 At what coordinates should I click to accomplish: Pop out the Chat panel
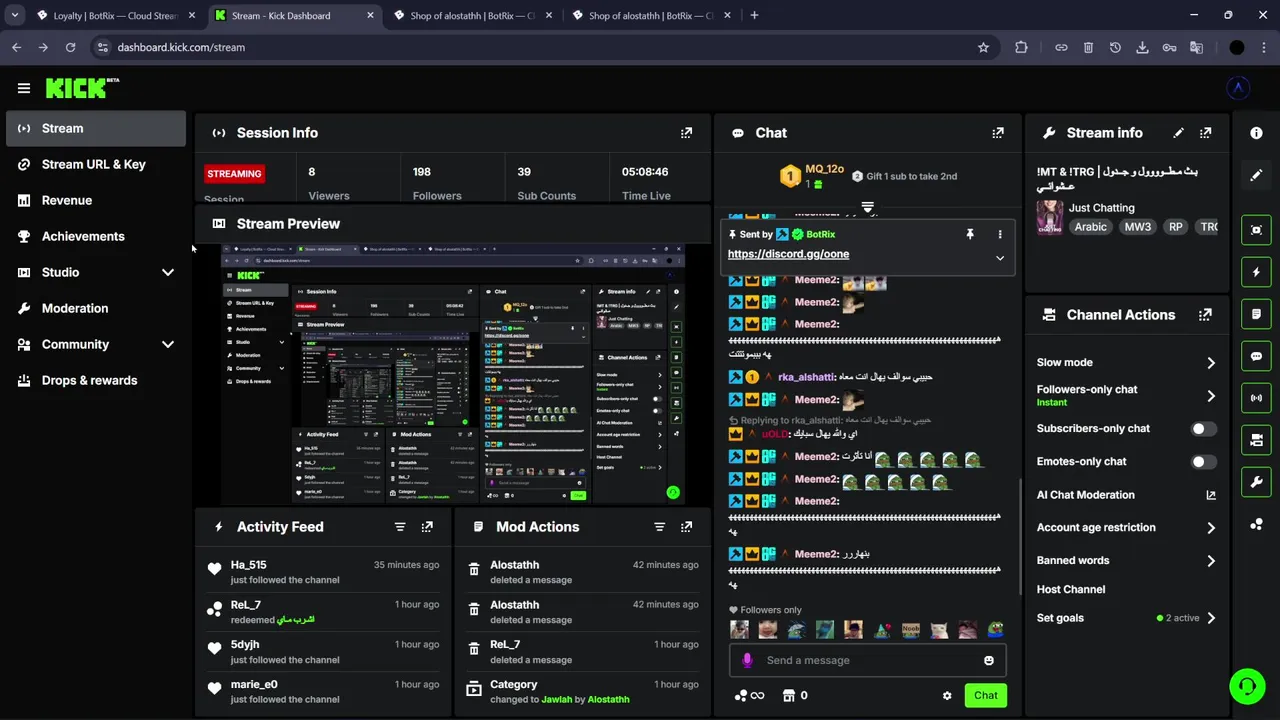click(x=997, y=133)
